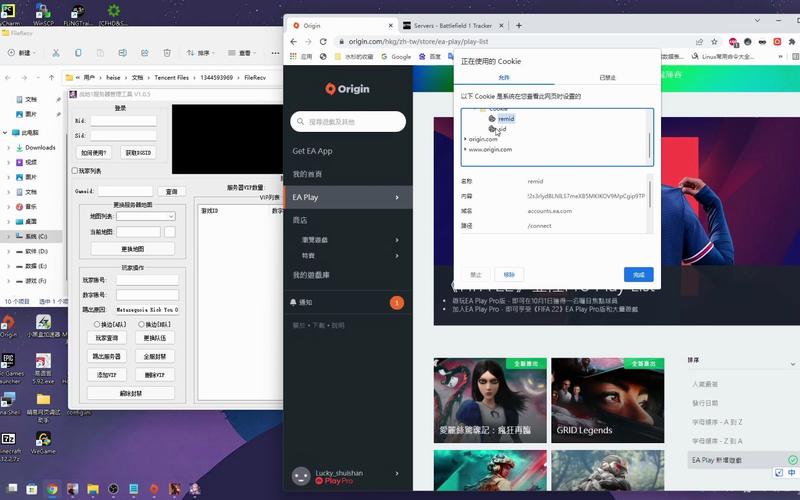Image resolution: width=800 pixels, height=500 pixels.
Task: Select the remid cookie icon entry
Action: click(502, 118)
